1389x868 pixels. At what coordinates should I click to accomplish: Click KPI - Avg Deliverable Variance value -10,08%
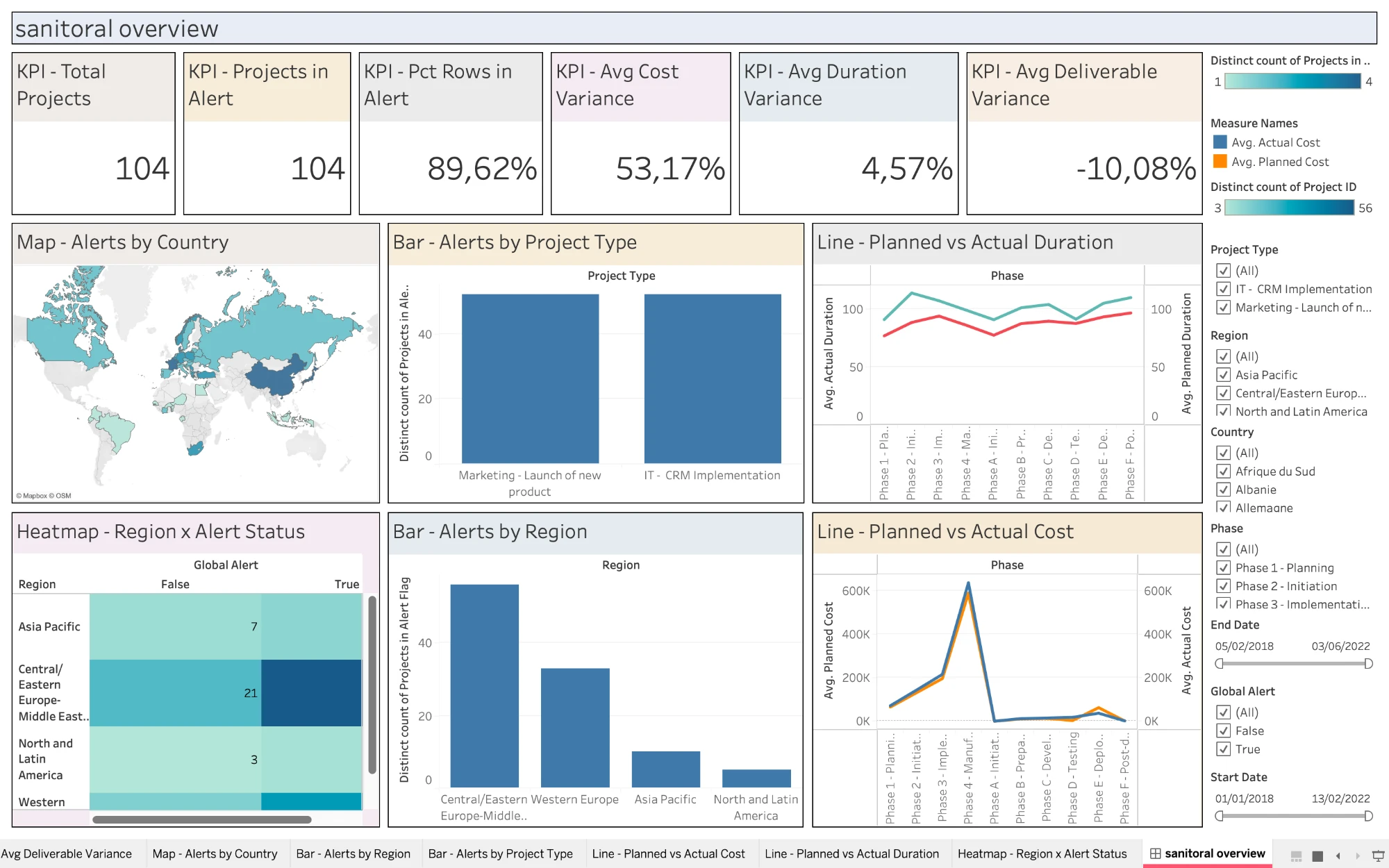coord(1136,169)
